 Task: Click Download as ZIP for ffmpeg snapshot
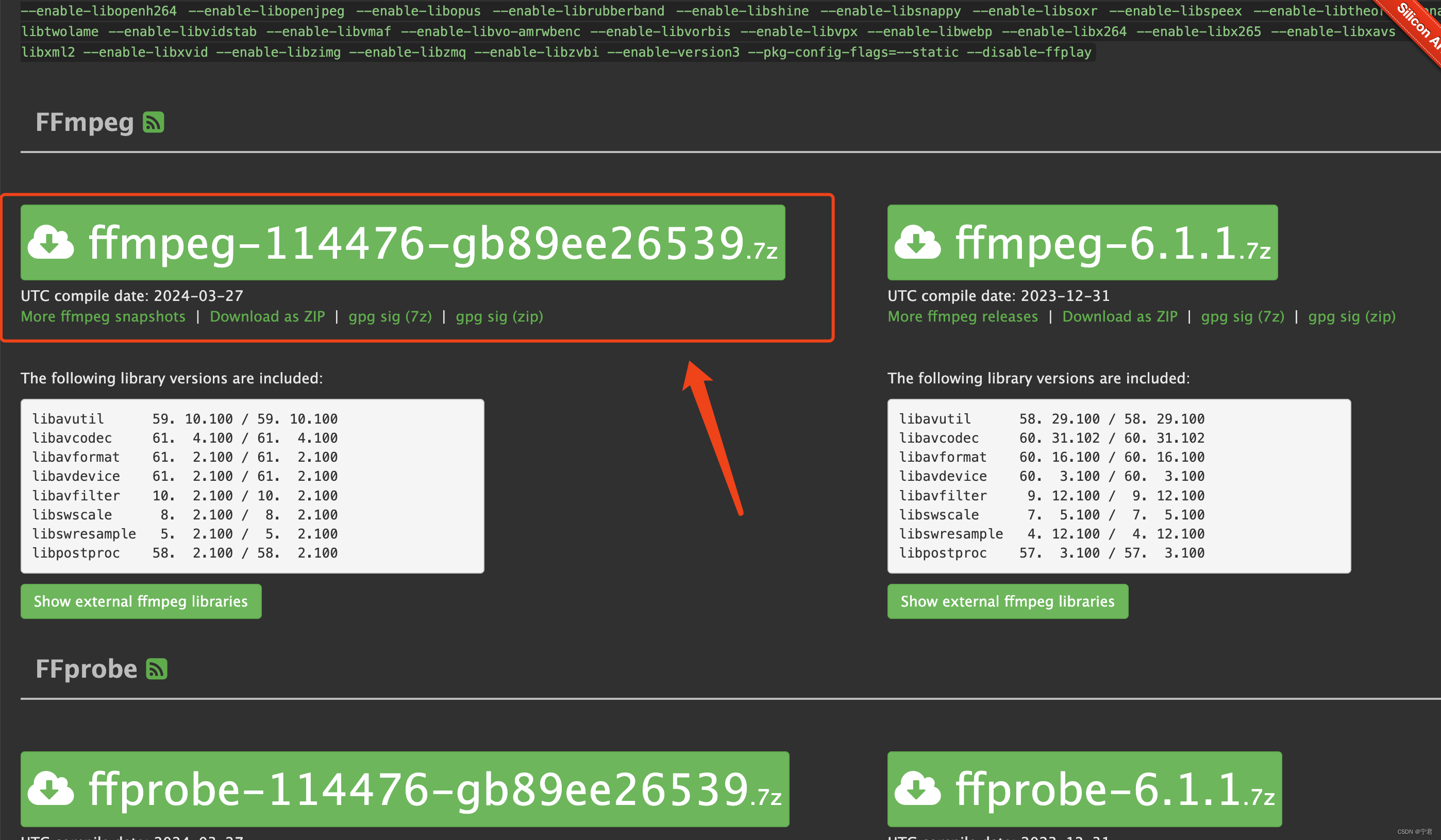pos(267,317)
